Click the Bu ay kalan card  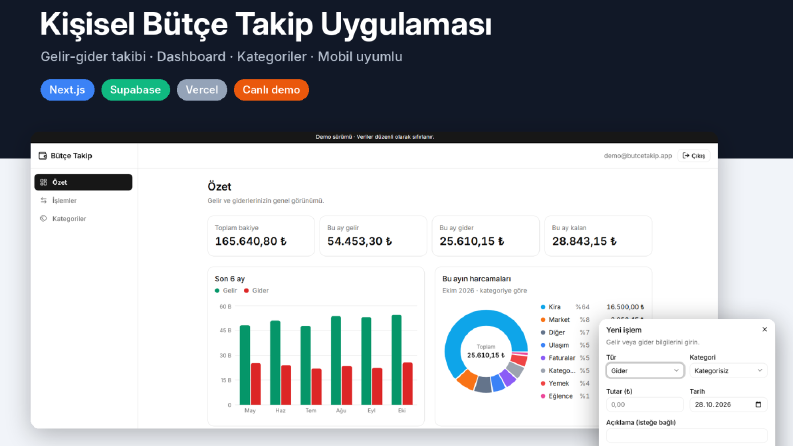point(598,236)
